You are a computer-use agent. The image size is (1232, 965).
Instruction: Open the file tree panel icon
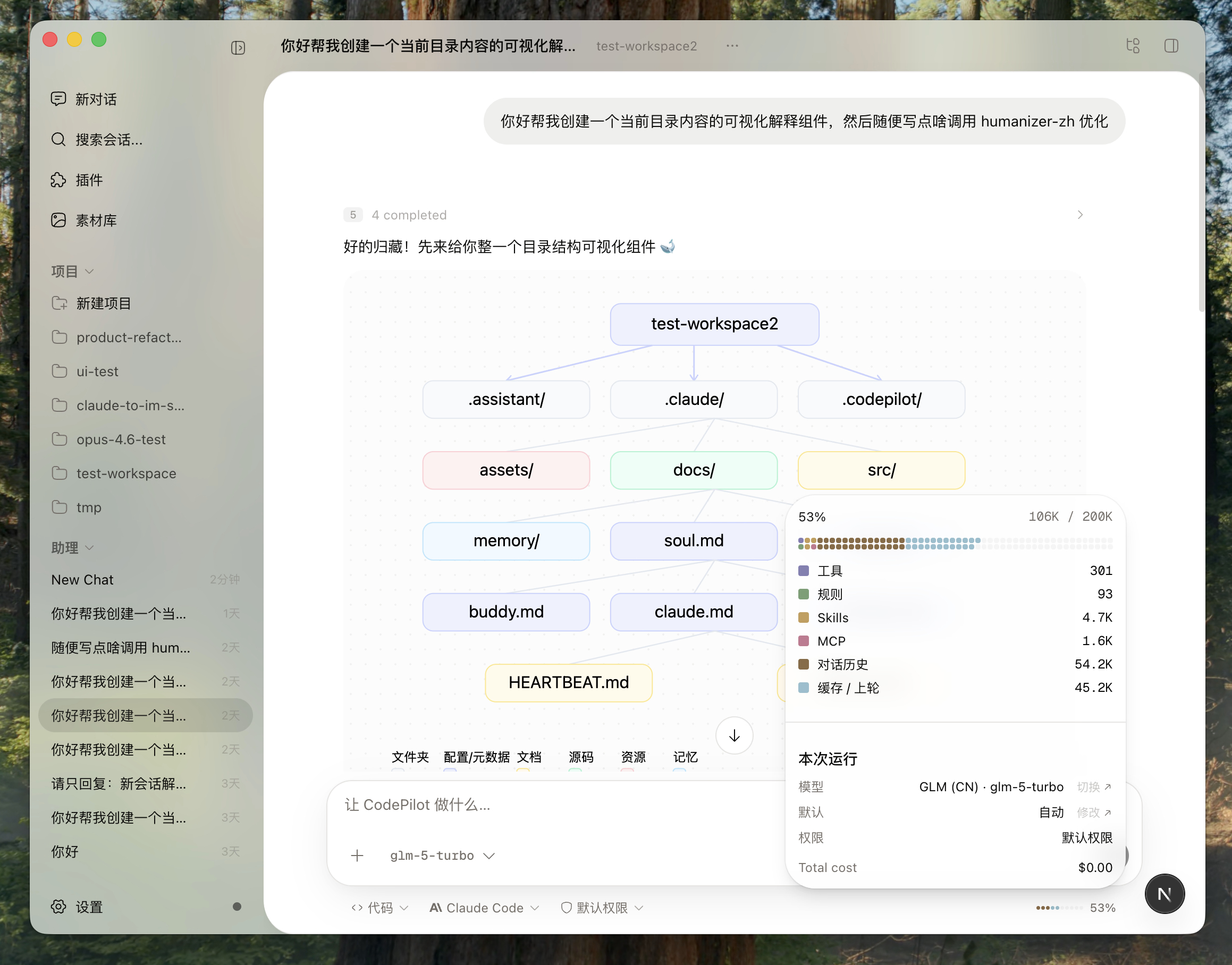tap(1133, 46)
